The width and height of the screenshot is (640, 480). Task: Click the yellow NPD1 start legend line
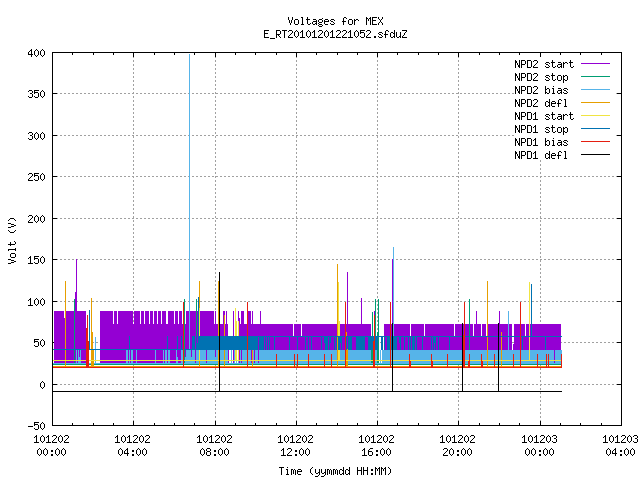(596, 116)
